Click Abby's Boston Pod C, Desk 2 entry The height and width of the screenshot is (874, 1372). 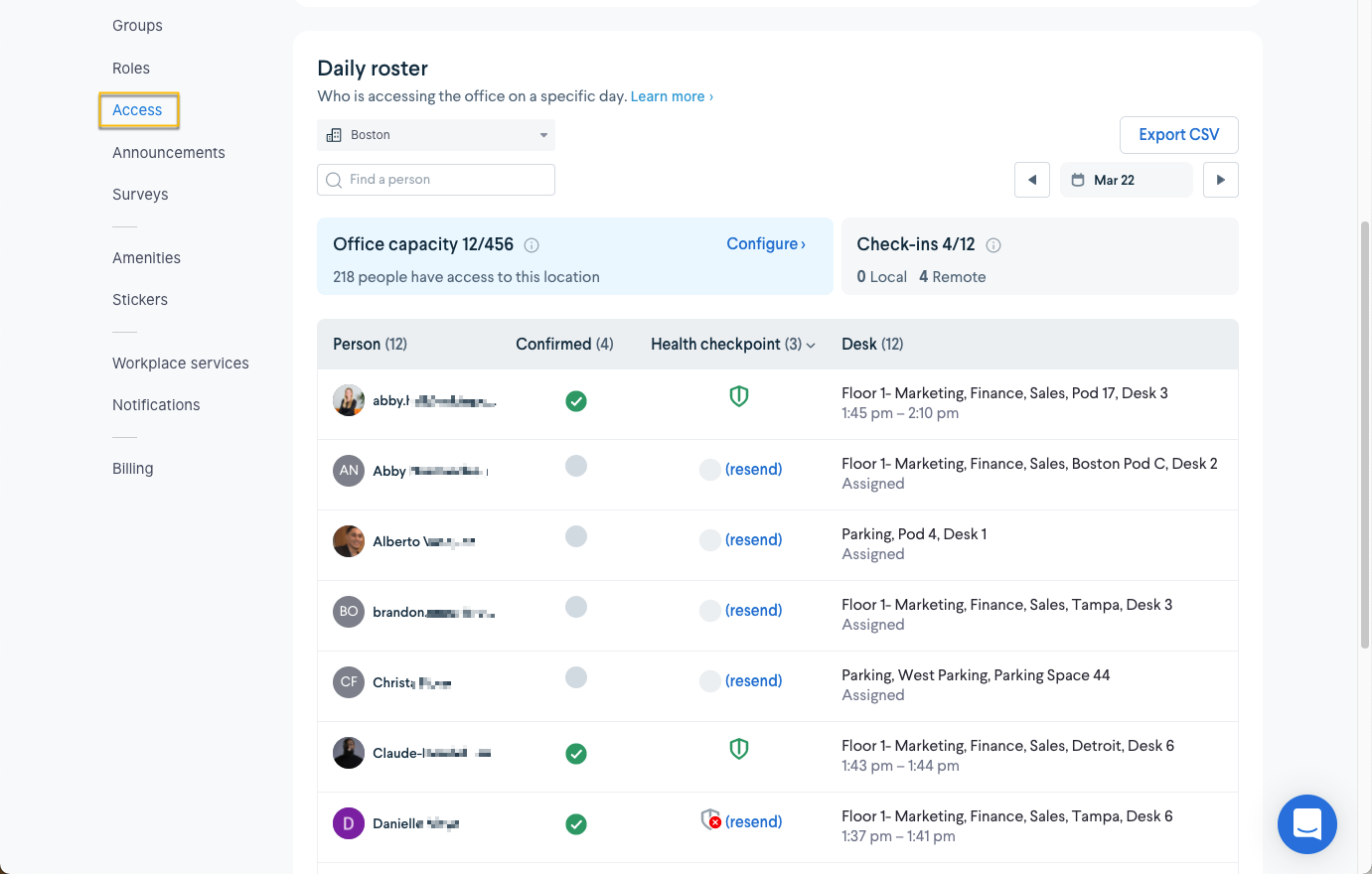point(1029,464)
